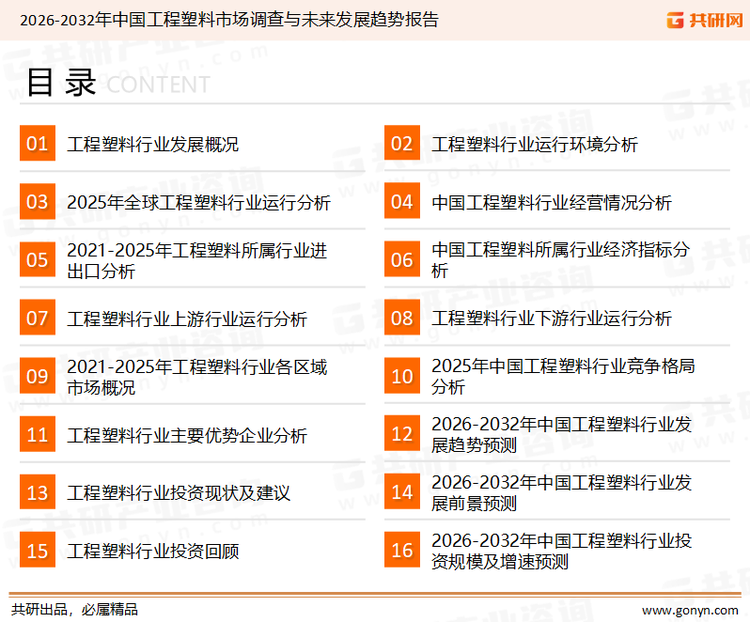Viewport: 750px width, 622px height.
Task: Click the orange 03 number box
Action: [x=37, y=201]
